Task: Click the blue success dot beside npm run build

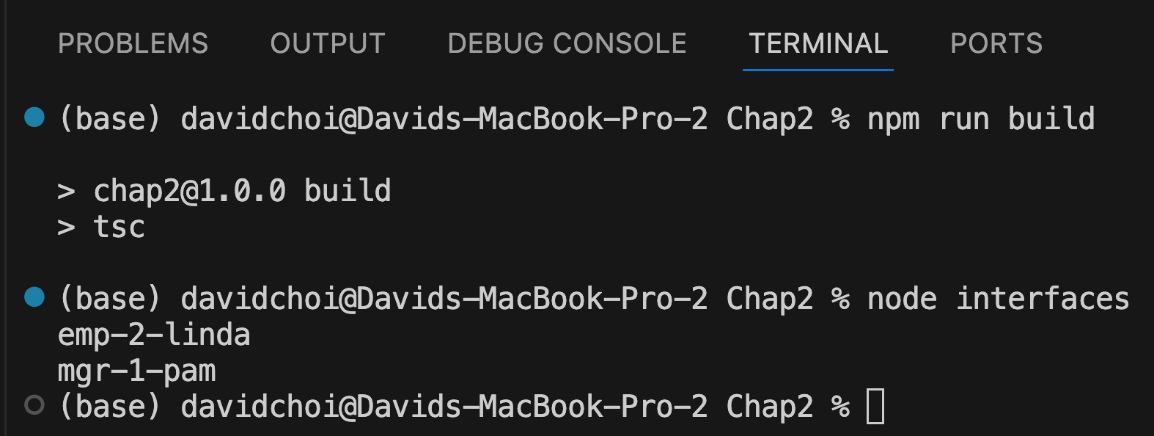Action: 34,117
